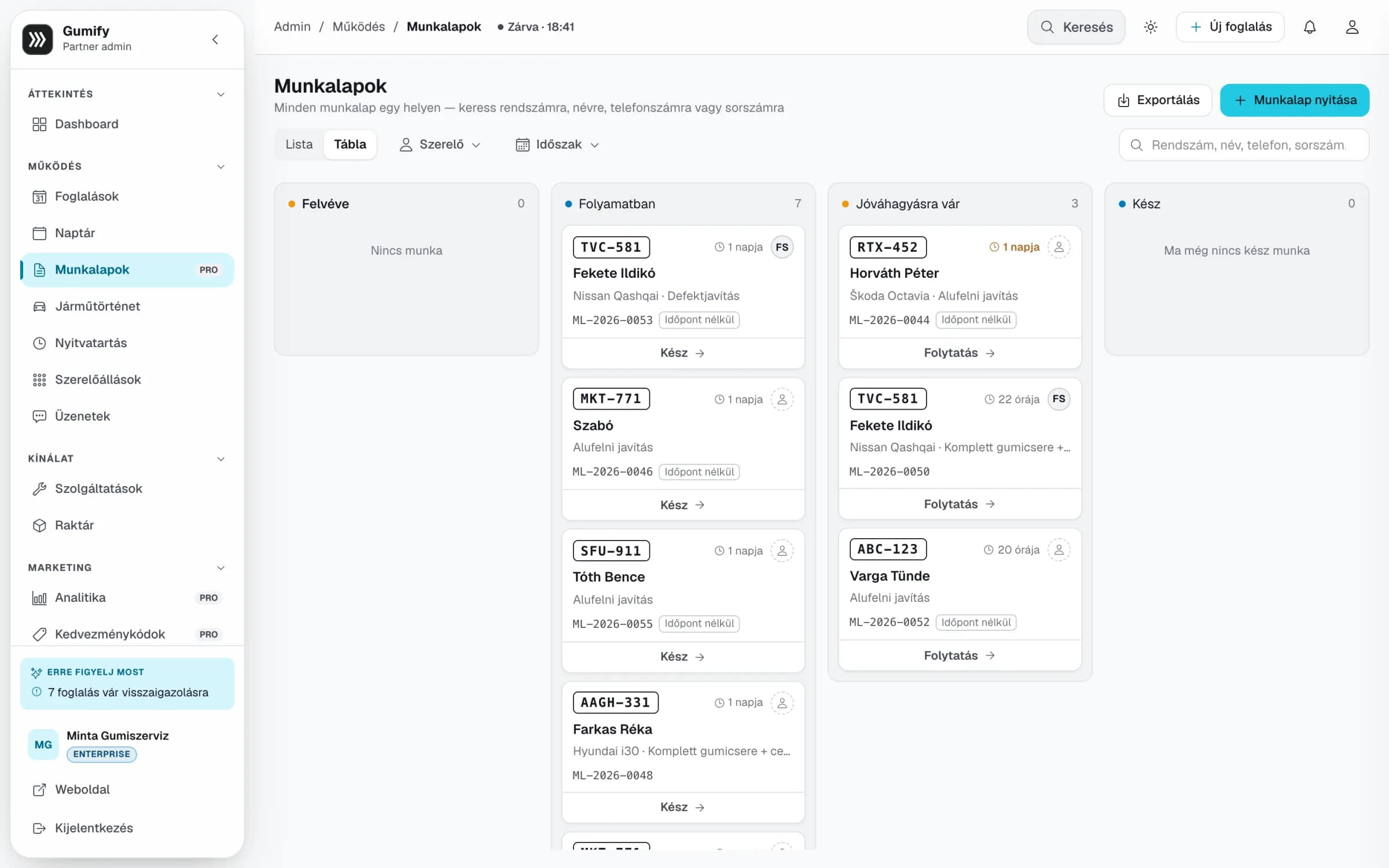Go to Foglalások in the sidebar
This screenshot has height=868, width=1389.
127,196
